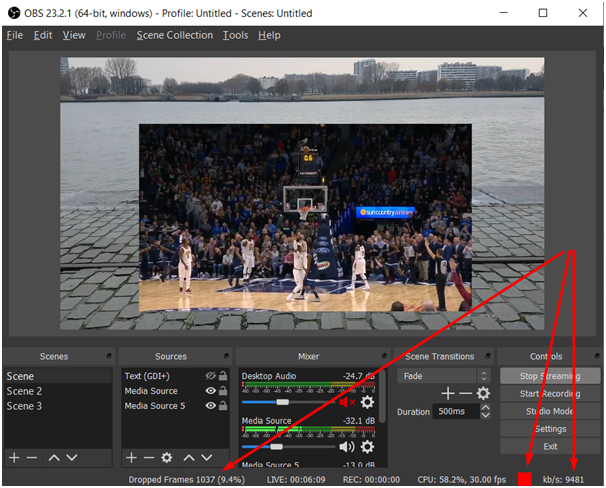Open transition properties gear in Scene Transitions
Viewport: 606px width, 488px height.
tap(484, 394)
